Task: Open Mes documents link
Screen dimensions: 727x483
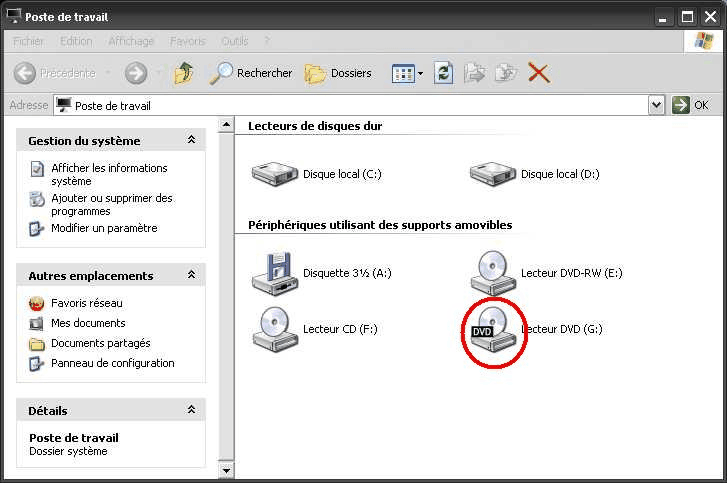Action: (x=88, y=323)
